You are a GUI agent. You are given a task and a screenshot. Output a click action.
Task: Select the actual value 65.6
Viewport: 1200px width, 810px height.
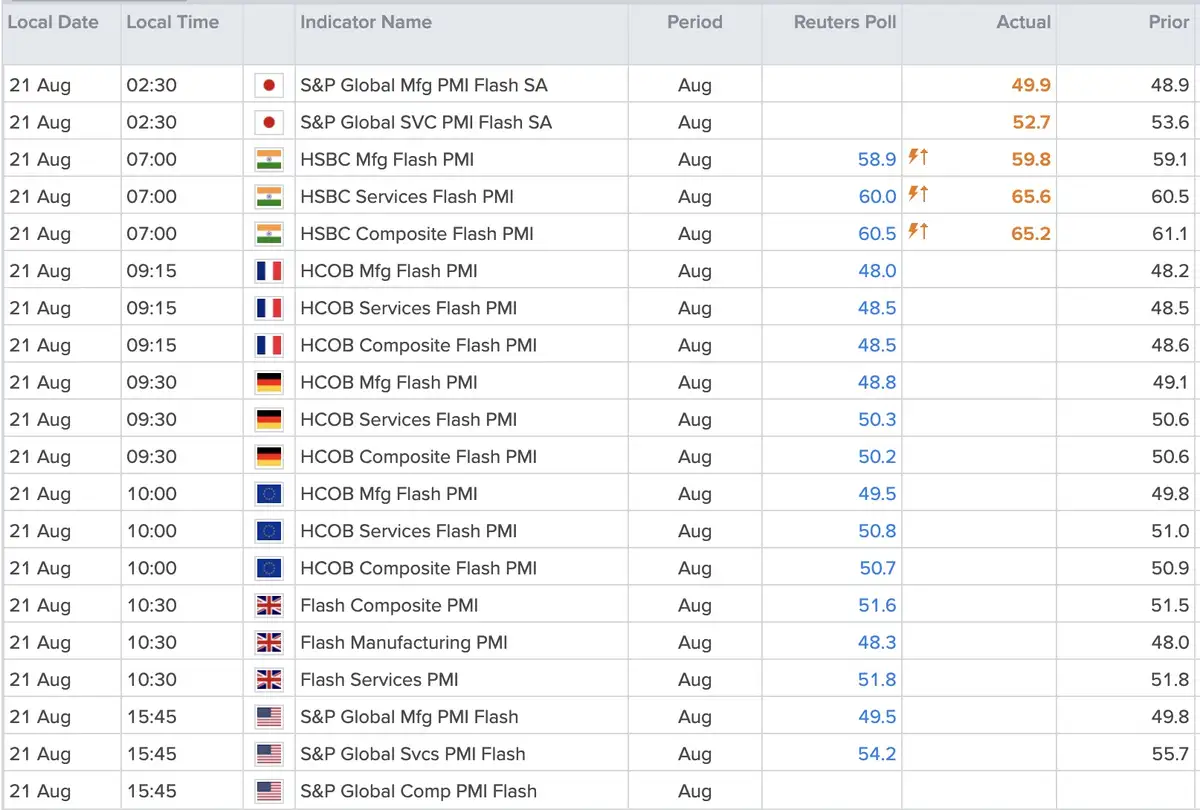click(1031, 196)
